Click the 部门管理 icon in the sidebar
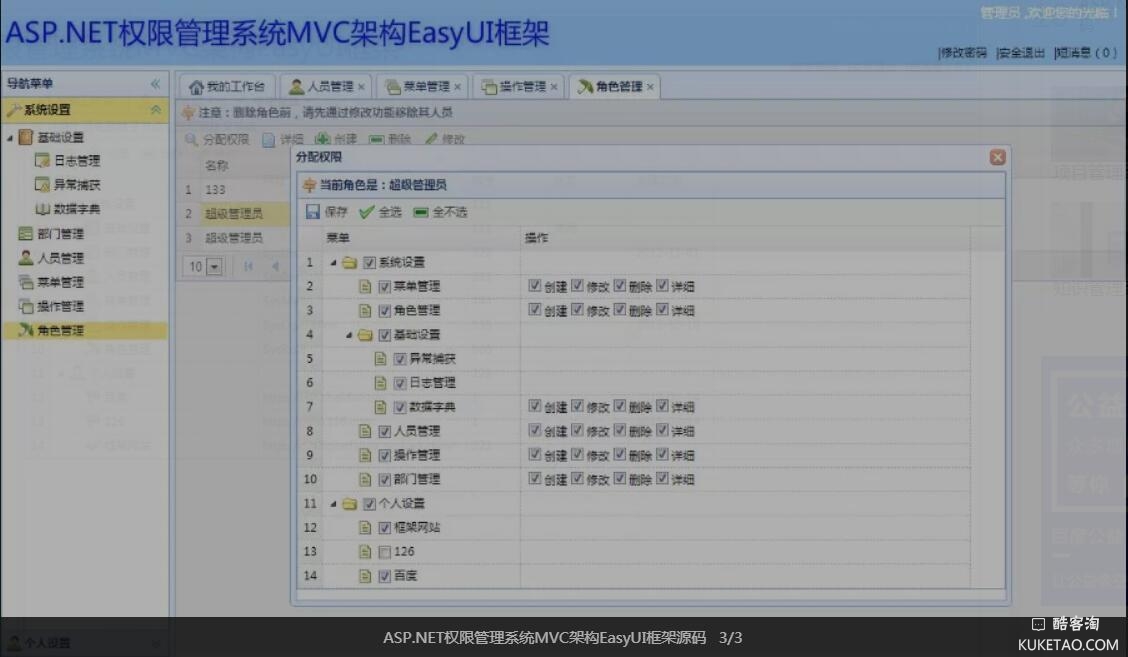The image size is (1128, 657). 26,233
